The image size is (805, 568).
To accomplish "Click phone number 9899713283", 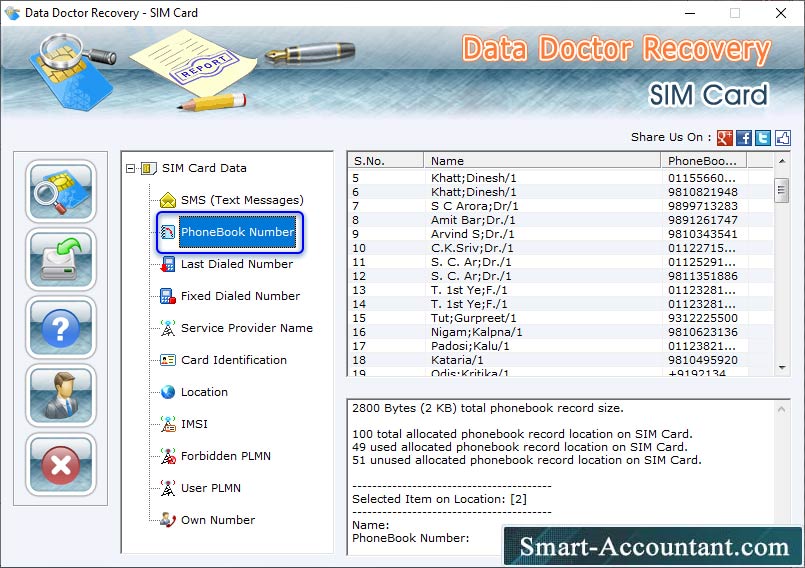I will (702, 206).
